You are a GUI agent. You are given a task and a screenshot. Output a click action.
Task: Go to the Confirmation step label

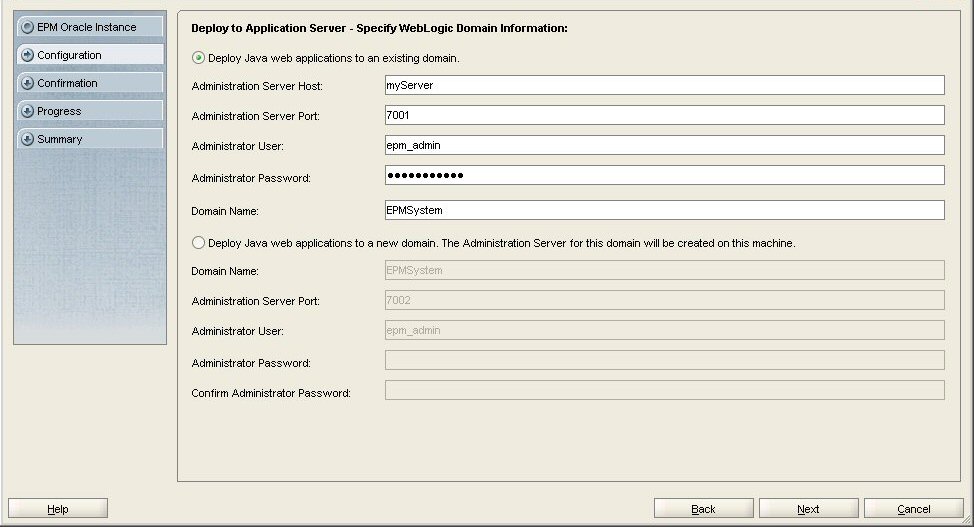67,83
